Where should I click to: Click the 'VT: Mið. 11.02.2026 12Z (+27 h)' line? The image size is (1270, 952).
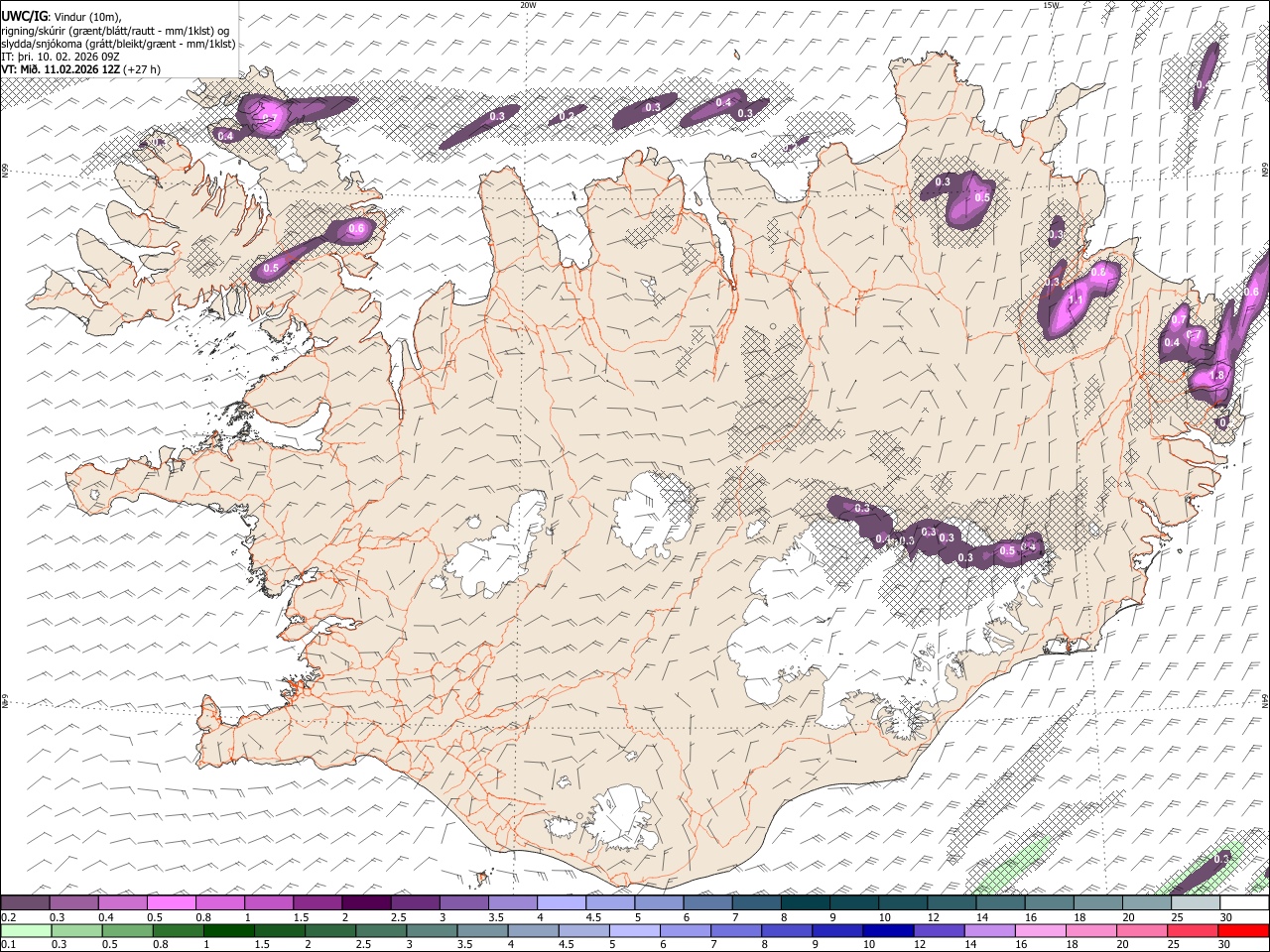(81, 69)
